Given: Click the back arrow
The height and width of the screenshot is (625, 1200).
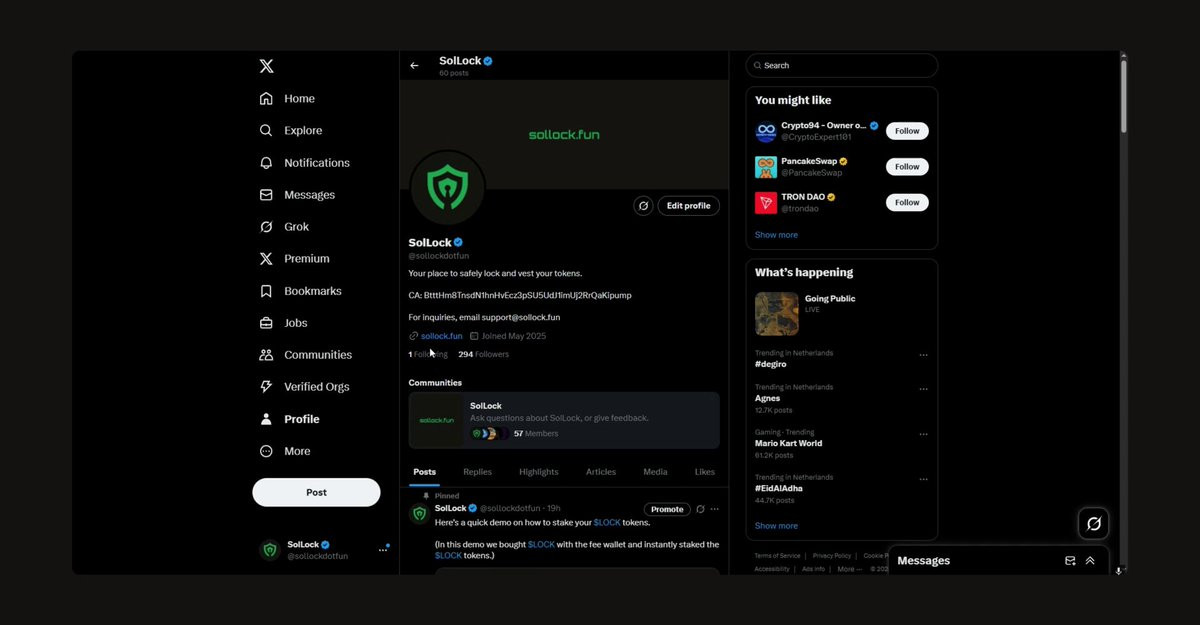Looking at the screenshot, I should coord(414,66).
